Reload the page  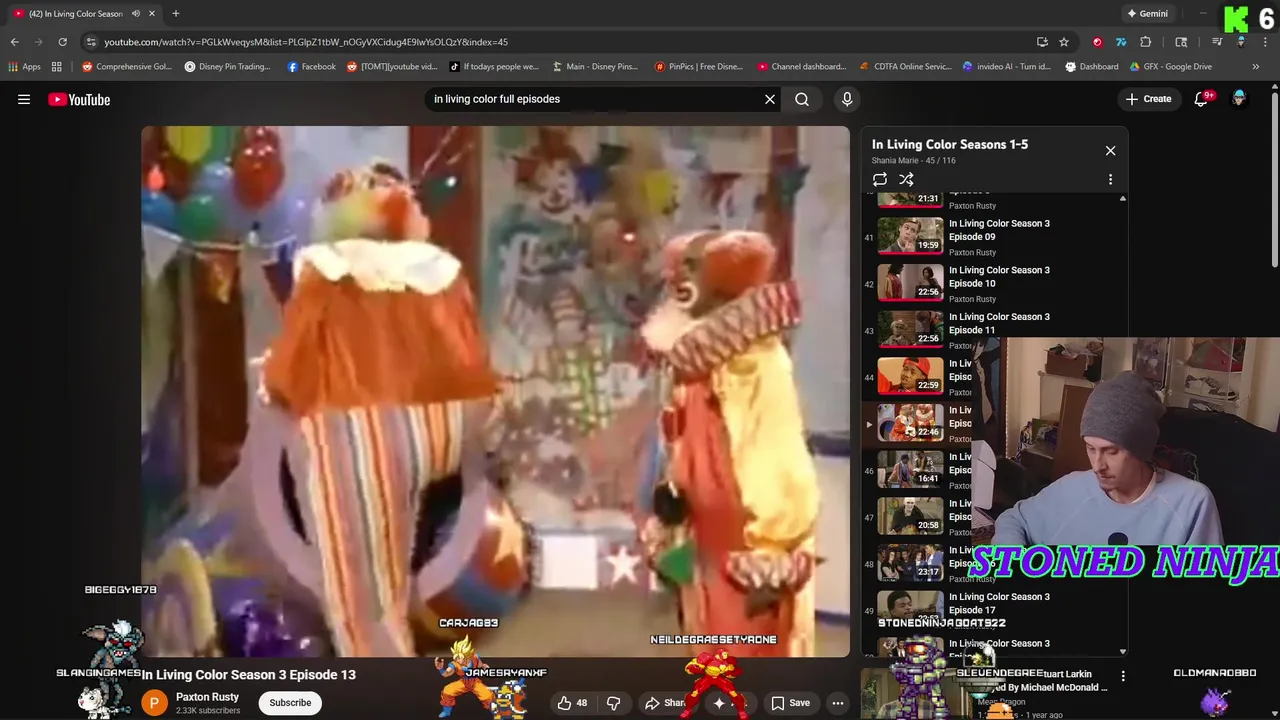pyautogui.click(x=62, y=42)
